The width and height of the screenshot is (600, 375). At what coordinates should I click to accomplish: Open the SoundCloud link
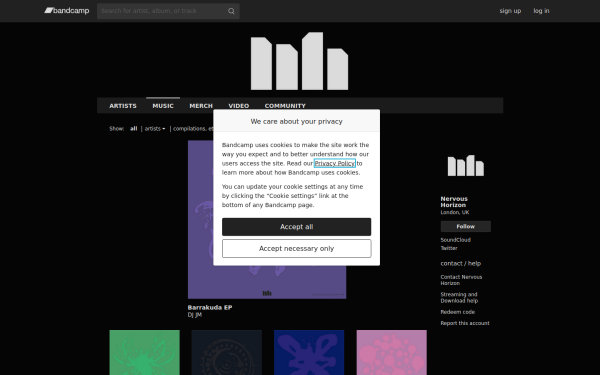coord(455,240)
